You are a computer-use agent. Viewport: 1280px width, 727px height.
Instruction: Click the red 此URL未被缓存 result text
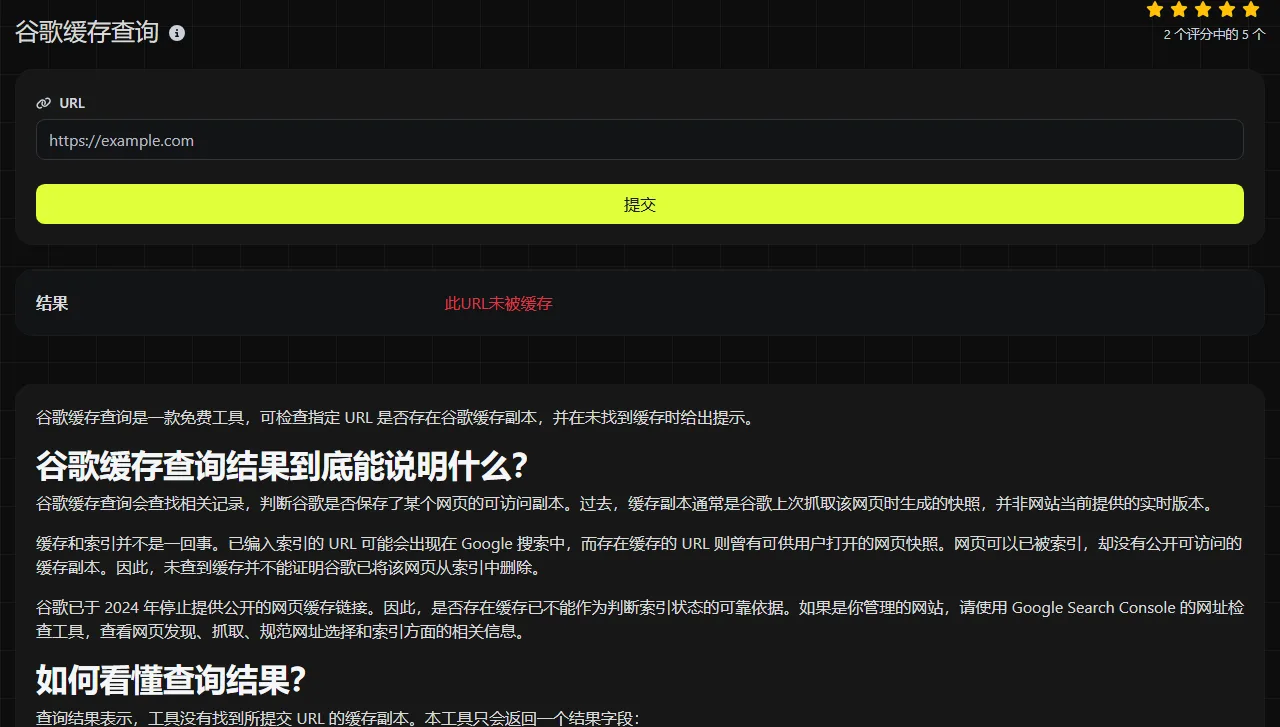pos(498,303)
